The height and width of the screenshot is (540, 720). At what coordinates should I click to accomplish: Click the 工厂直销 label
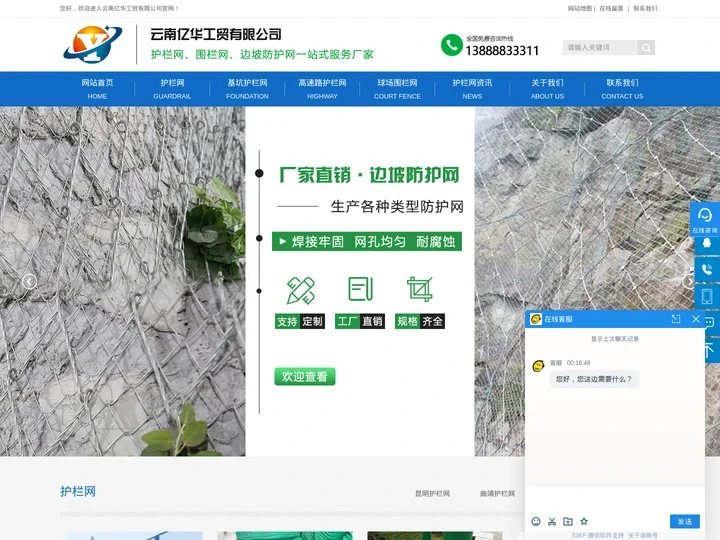pos(360,321)
